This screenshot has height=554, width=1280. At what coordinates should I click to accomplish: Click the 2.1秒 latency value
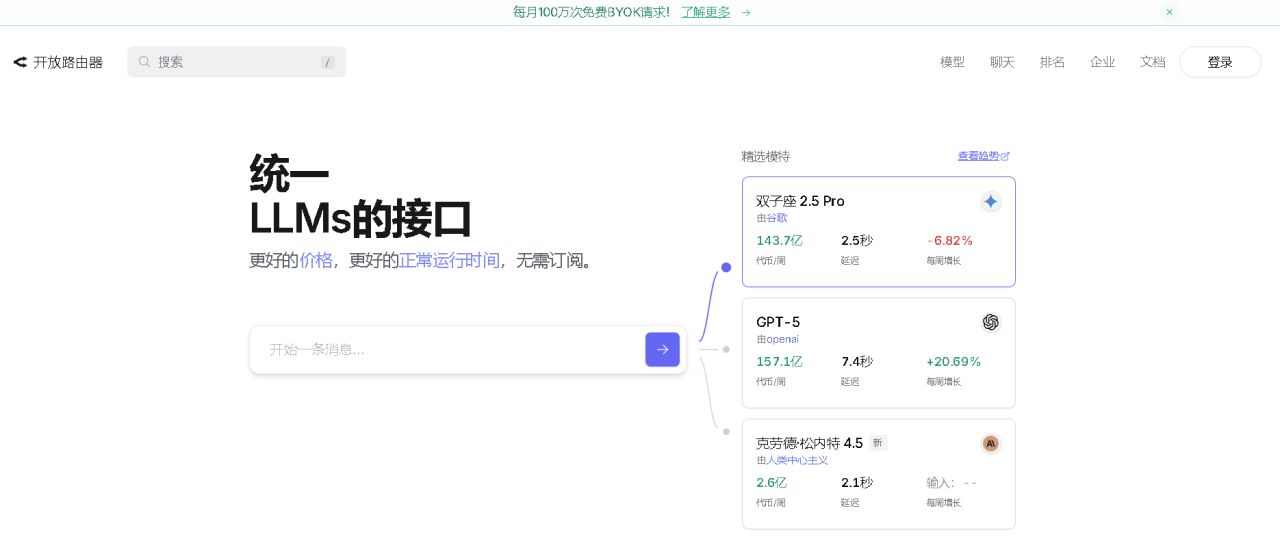tap(857, 482)
